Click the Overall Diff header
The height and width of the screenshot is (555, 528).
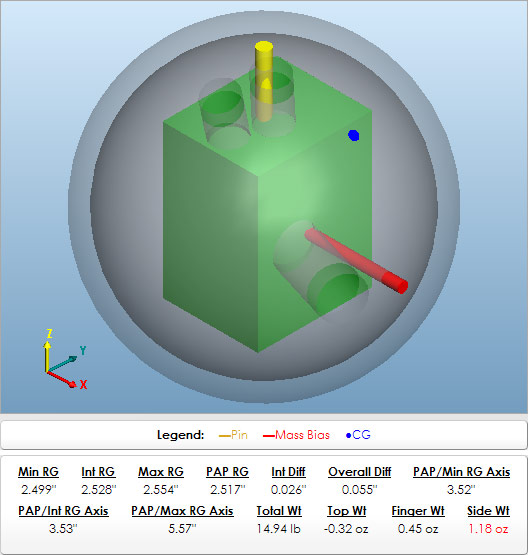(x=360, y=472)
